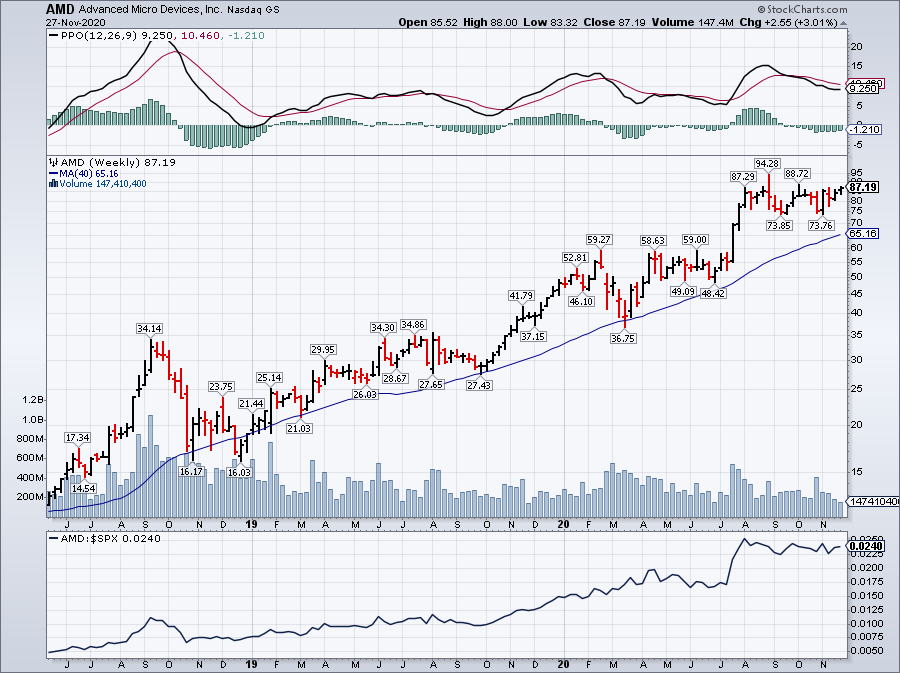Click the Volume 147,410,400 legend entry
900x673 pixels.
tap(103, 184)
